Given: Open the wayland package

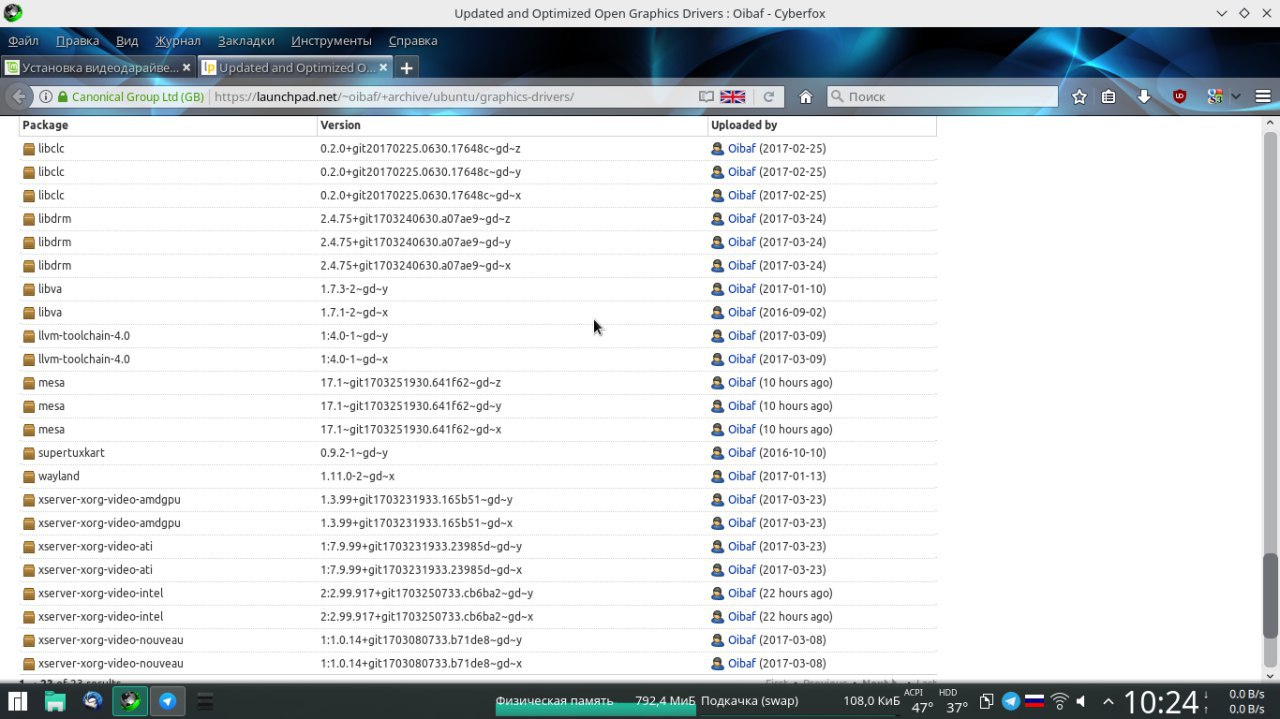Looking at the screenshot, I should pyautogui.click(x=59, y=476).
